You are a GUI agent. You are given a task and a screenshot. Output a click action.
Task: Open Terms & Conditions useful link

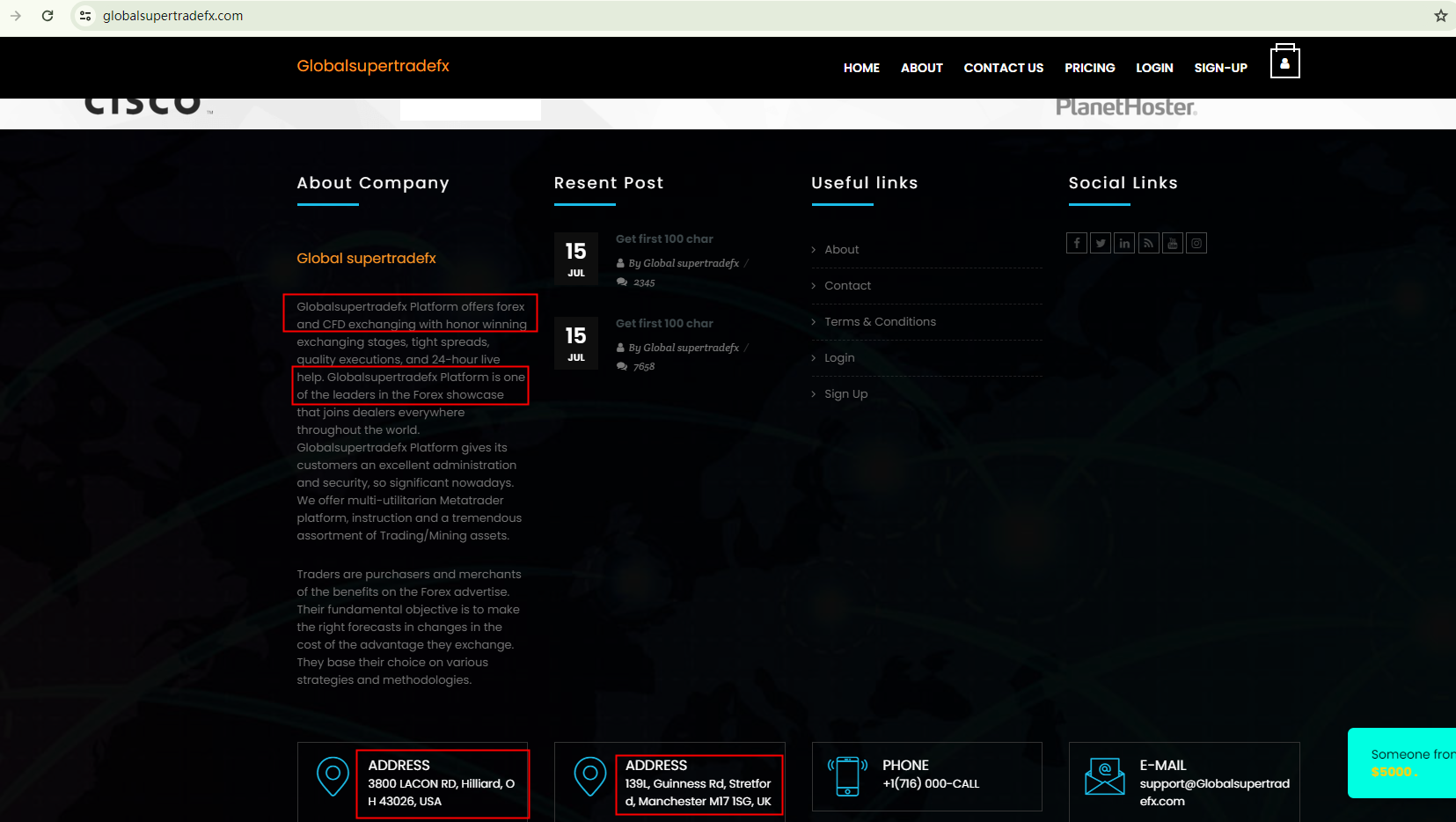click(x=880, y=322)
